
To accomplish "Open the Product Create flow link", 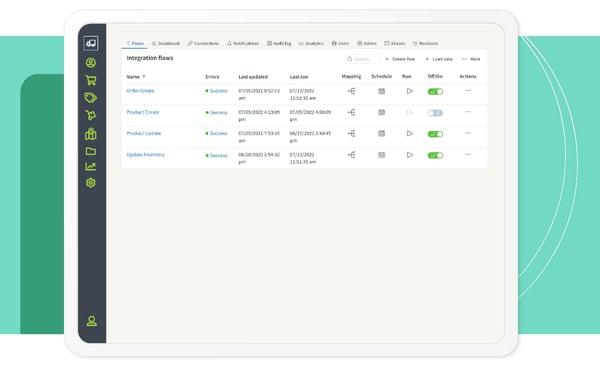I will 143,112.
